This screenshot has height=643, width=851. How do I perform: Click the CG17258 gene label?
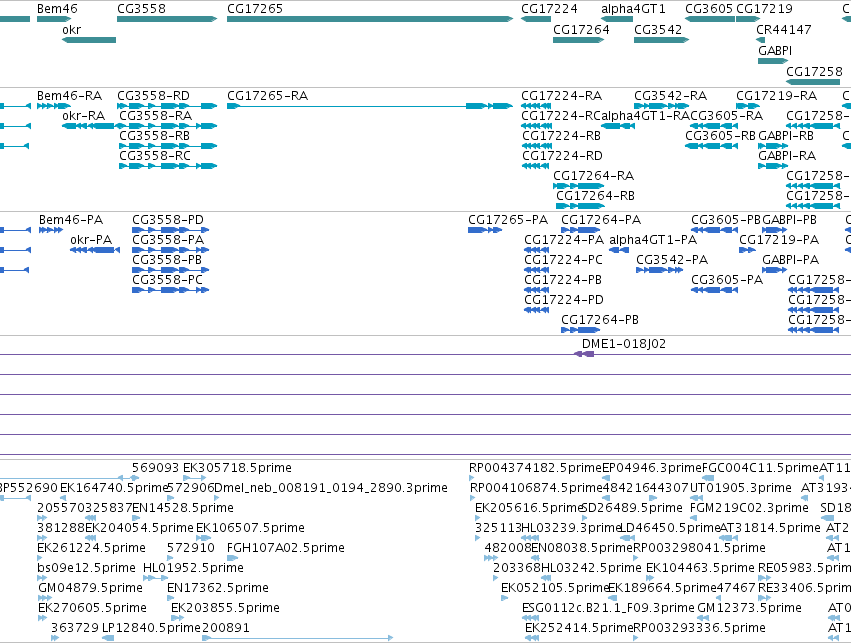coord(814,72)
